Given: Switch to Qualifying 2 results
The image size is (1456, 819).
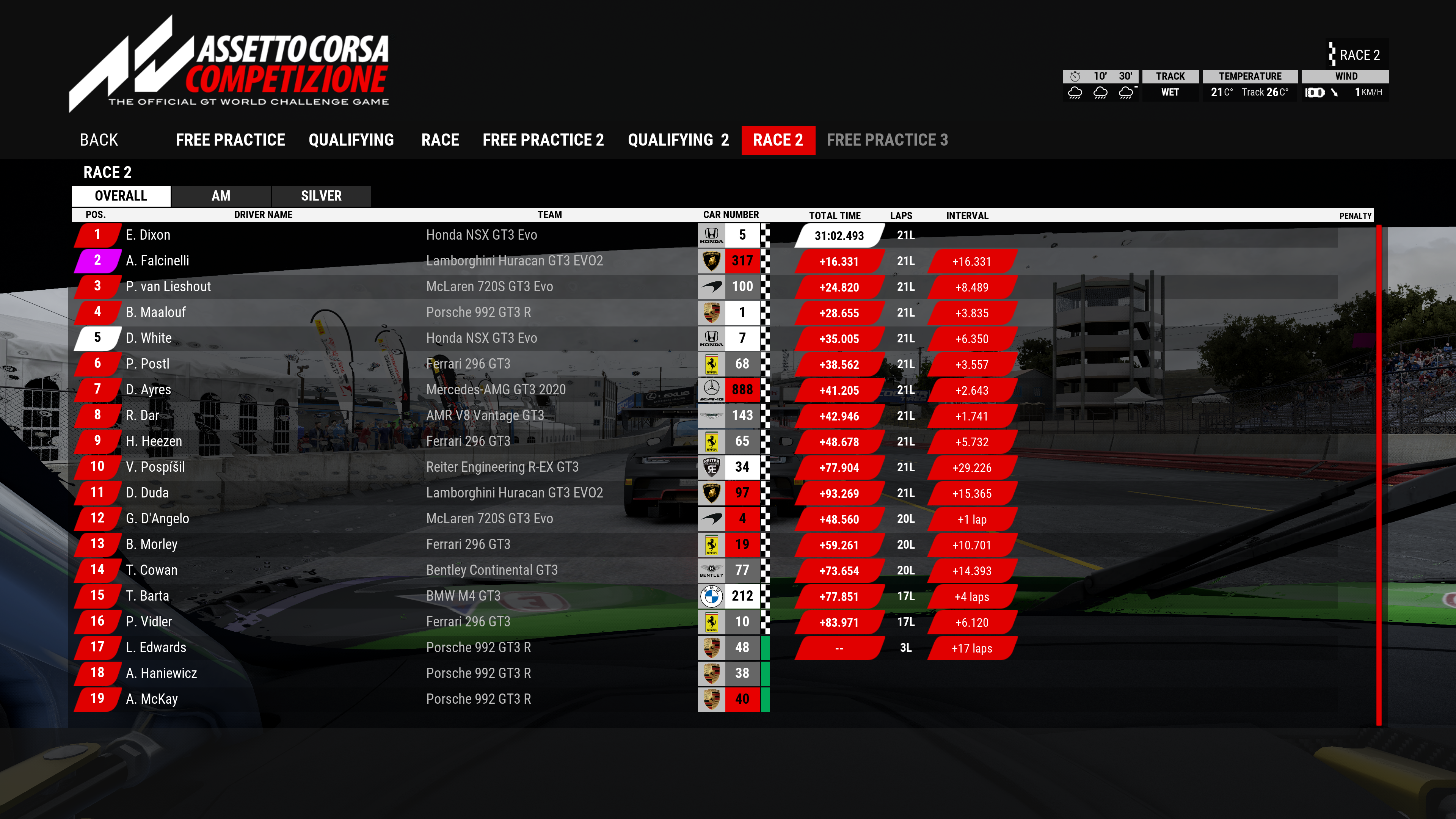Looking at the screenshot, I should [x=678, y=140].
